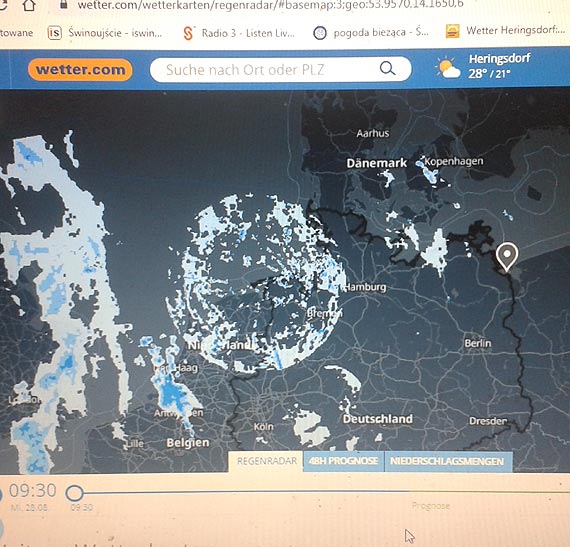Click the search magnifier icon

pyautogui.click(x=388, y=68)
